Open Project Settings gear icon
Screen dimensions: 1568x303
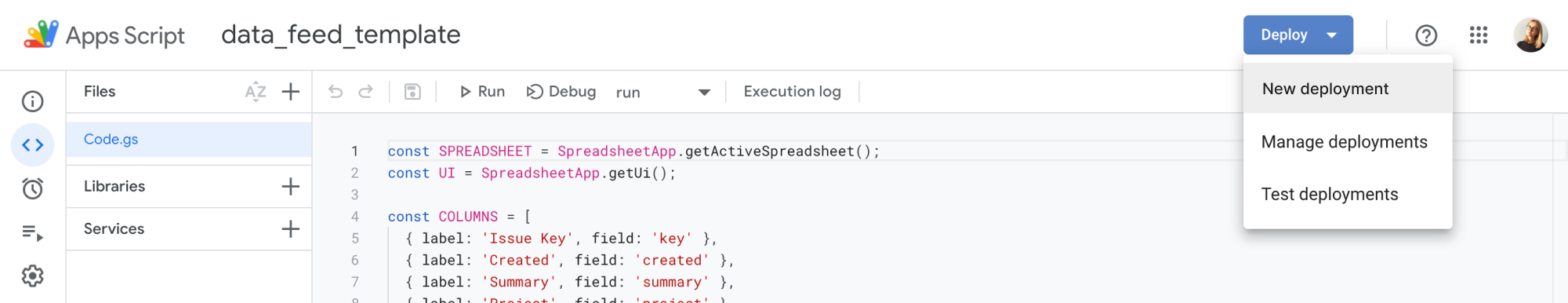(33, 276)
